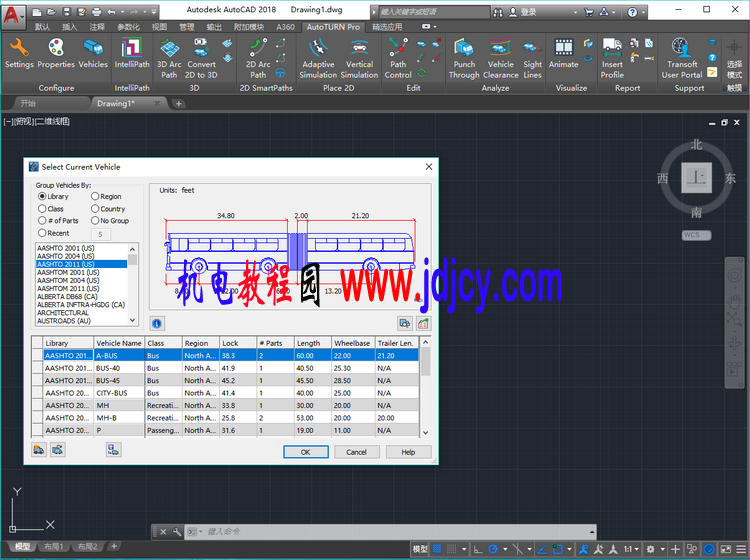Click the print icon in quick access toolbar
750x560 pixels.
(x=97, y=12)
